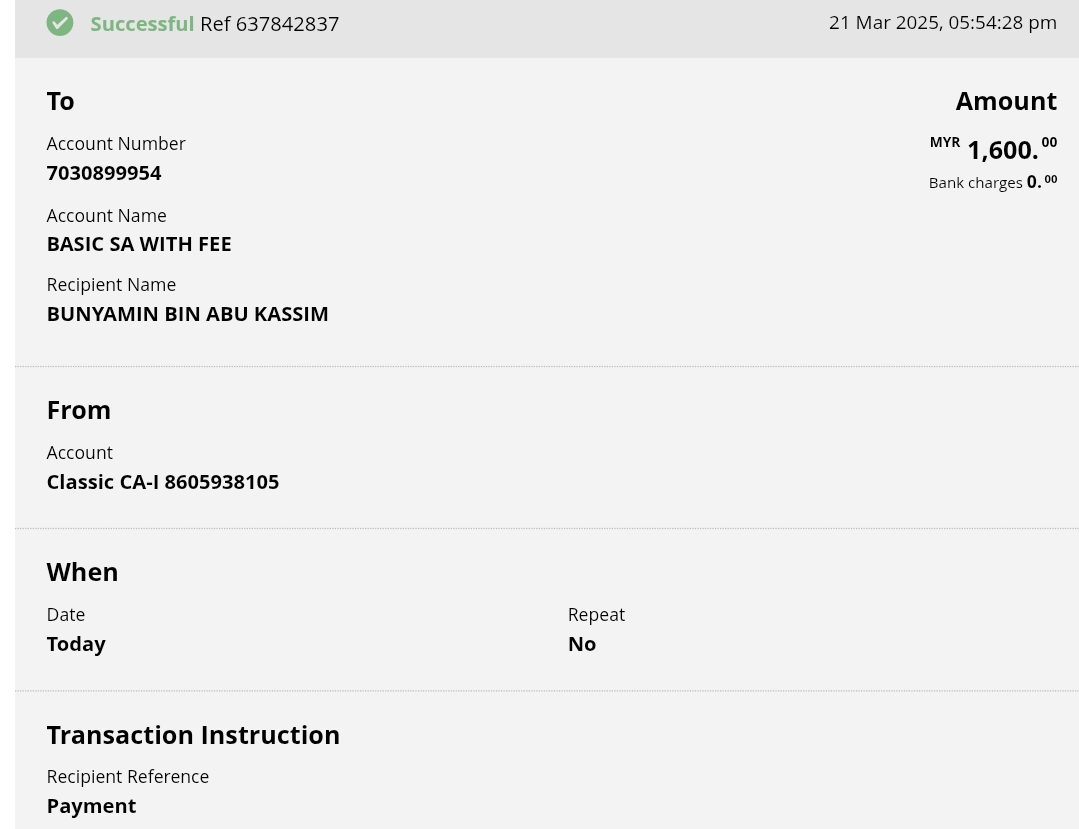Select the reference number Ref 637842837
The width and height of the screenshot is (1079, 829).
click(270, 24)
